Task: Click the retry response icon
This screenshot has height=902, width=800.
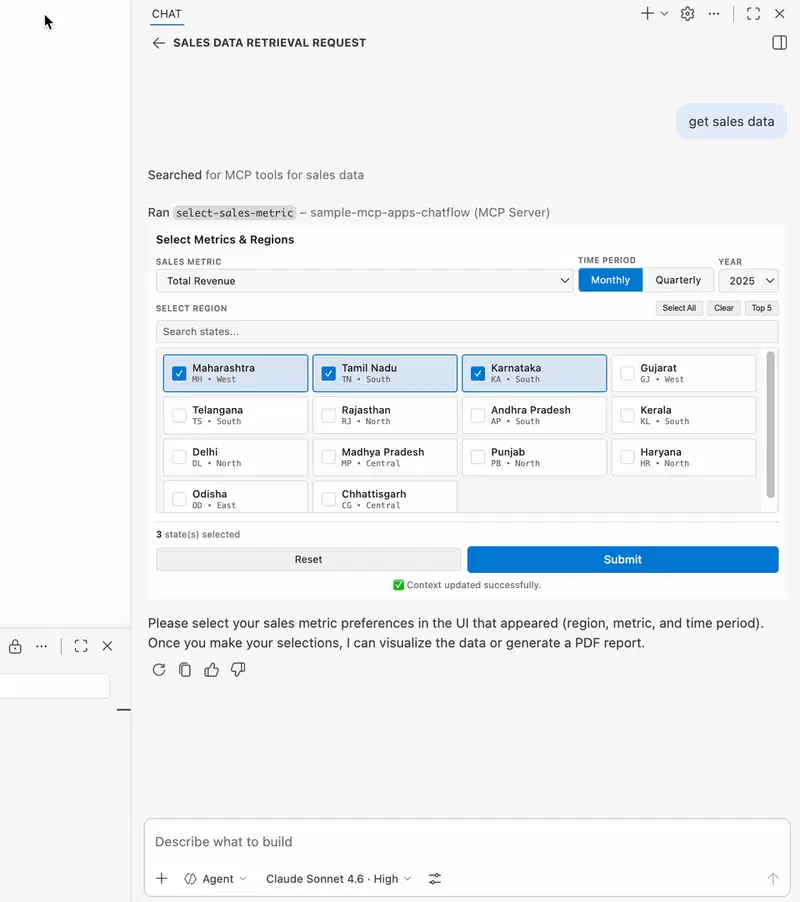Action: (x=159, y=670)
